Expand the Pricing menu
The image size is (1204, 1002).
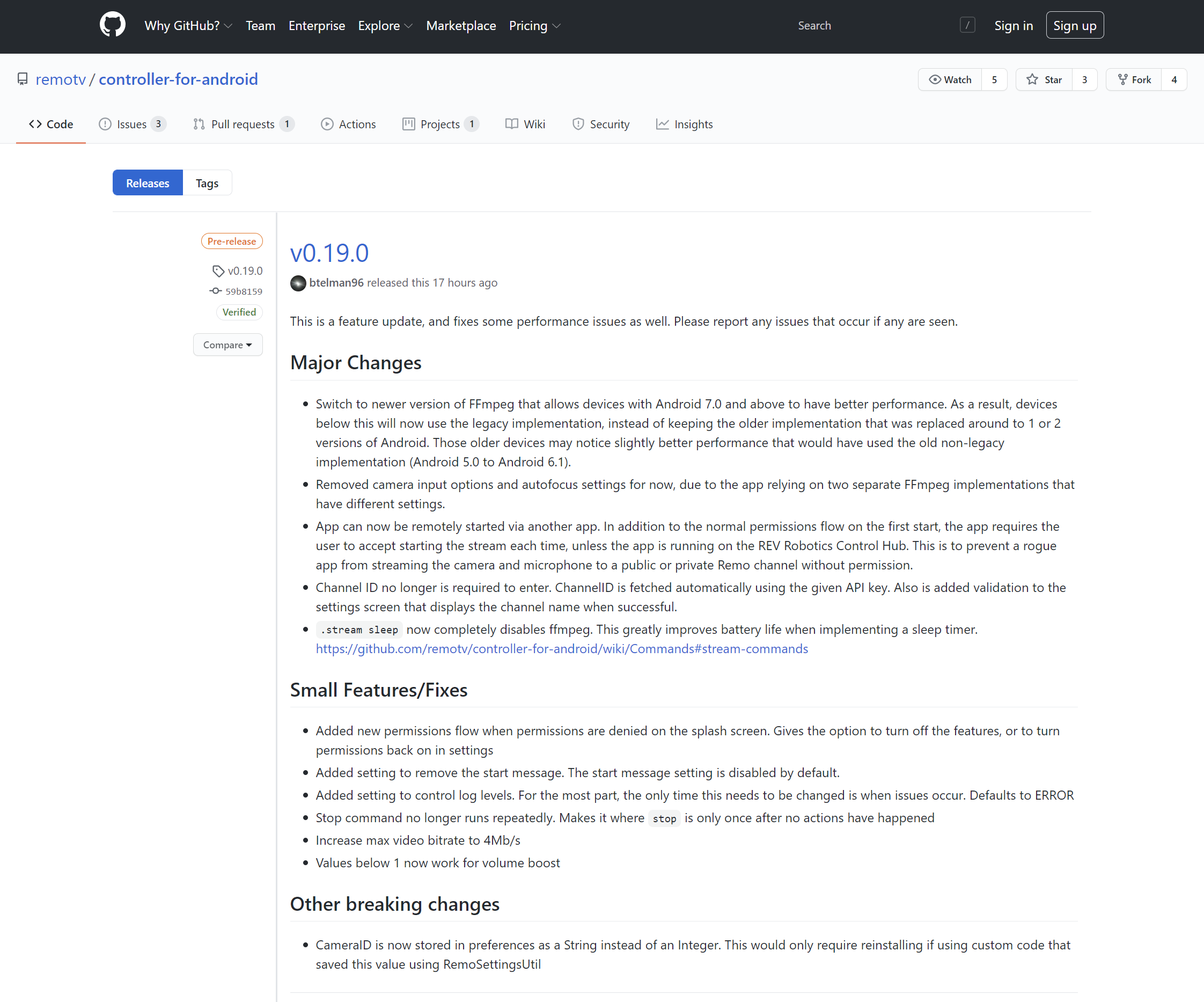coord(535,25)
